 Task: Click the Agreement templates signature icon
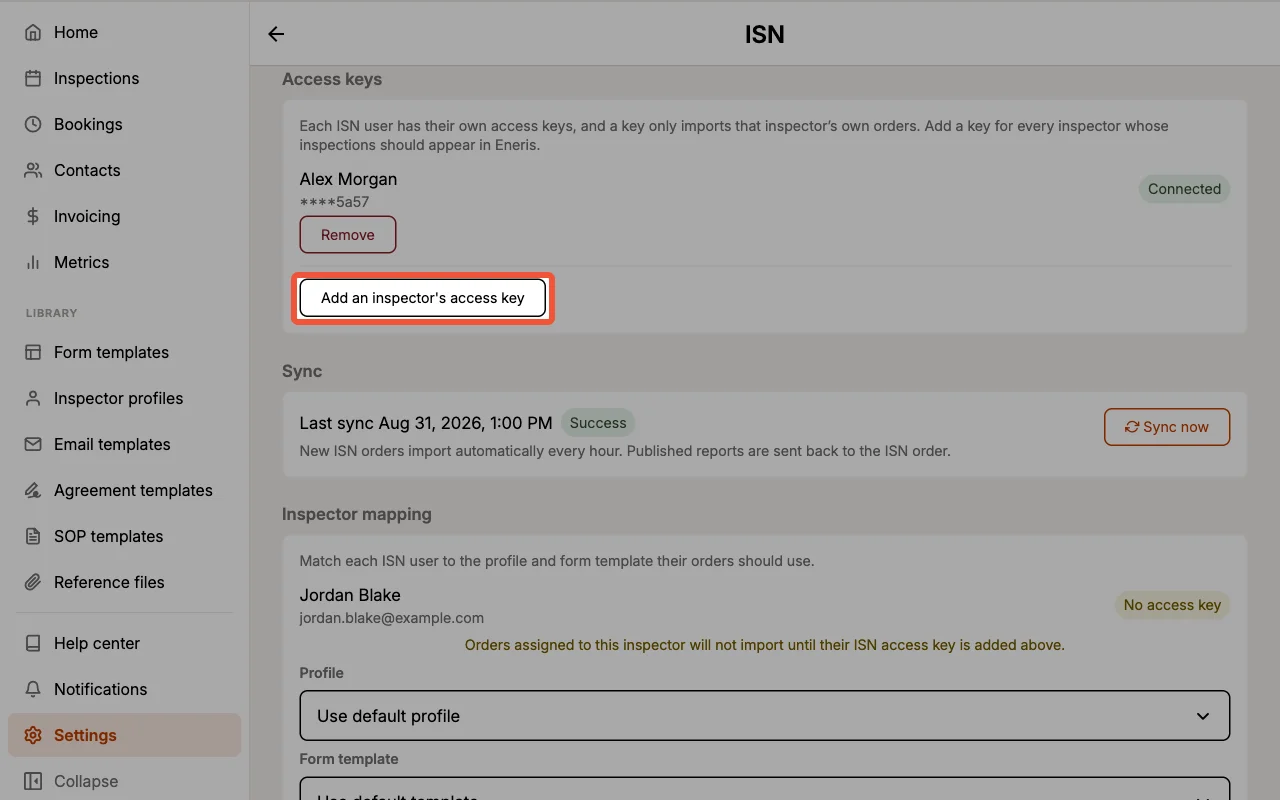click(33, 490)
